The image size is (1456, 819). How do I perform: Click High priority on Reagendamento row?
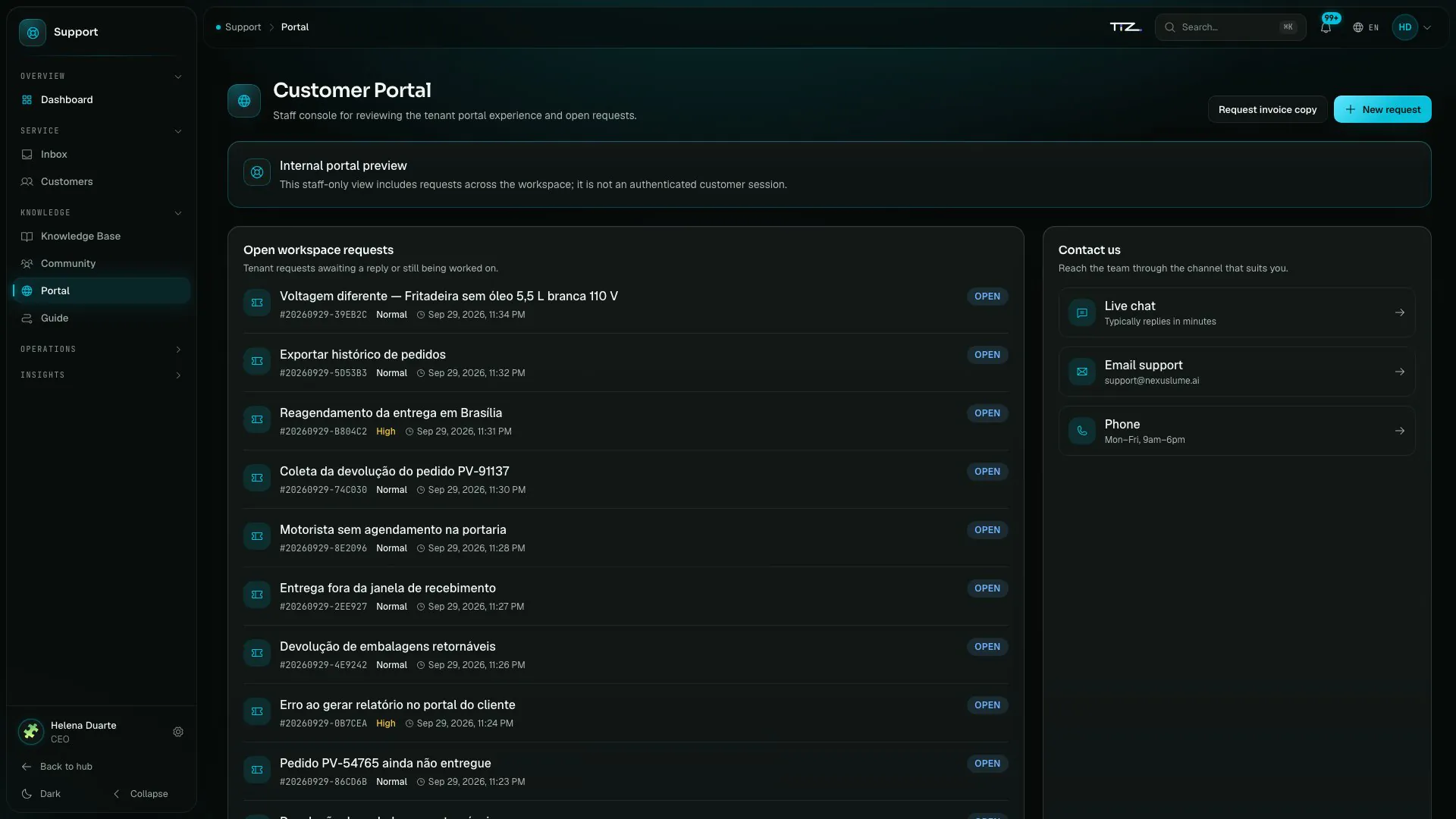(x=385, y=431)
